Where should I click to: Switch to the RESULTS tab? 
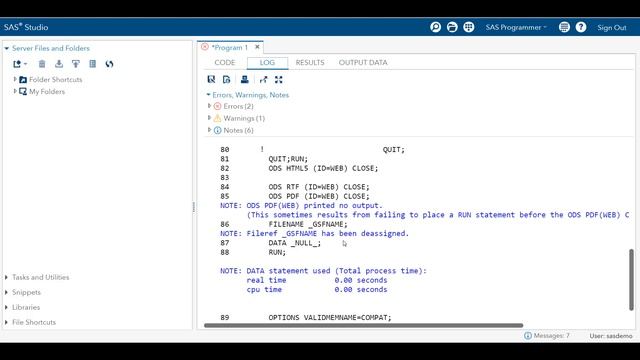click(310, 62)
